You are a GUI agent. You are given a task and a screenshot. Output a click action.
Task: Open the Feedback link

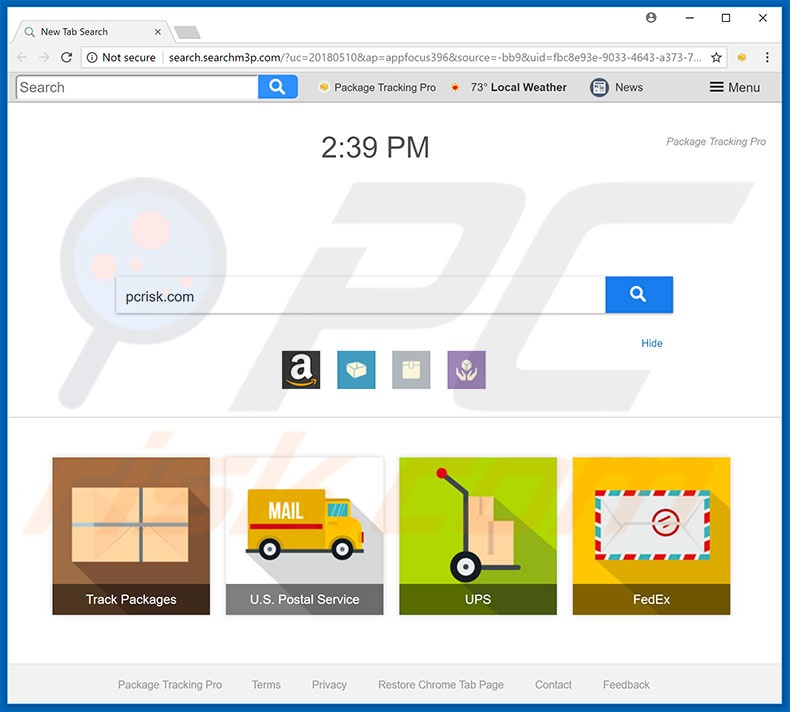point(626,685)
